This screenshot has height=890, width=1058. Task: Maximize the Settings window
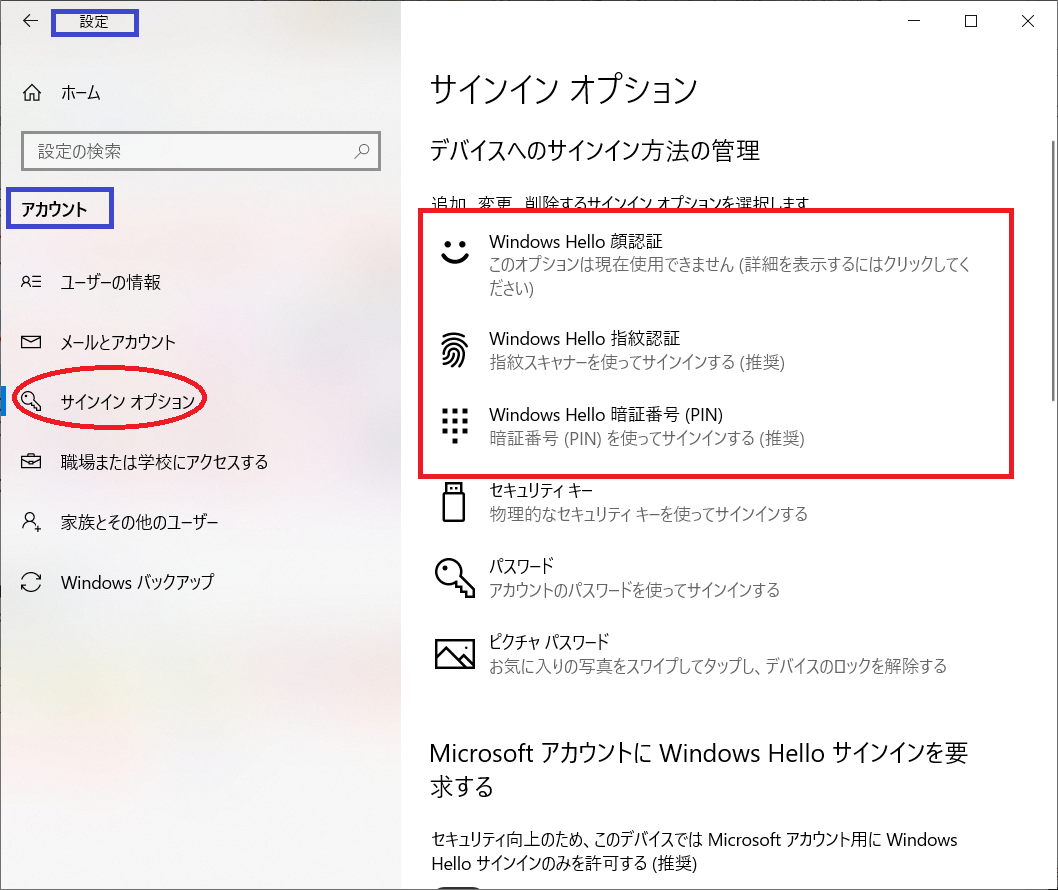971,21
